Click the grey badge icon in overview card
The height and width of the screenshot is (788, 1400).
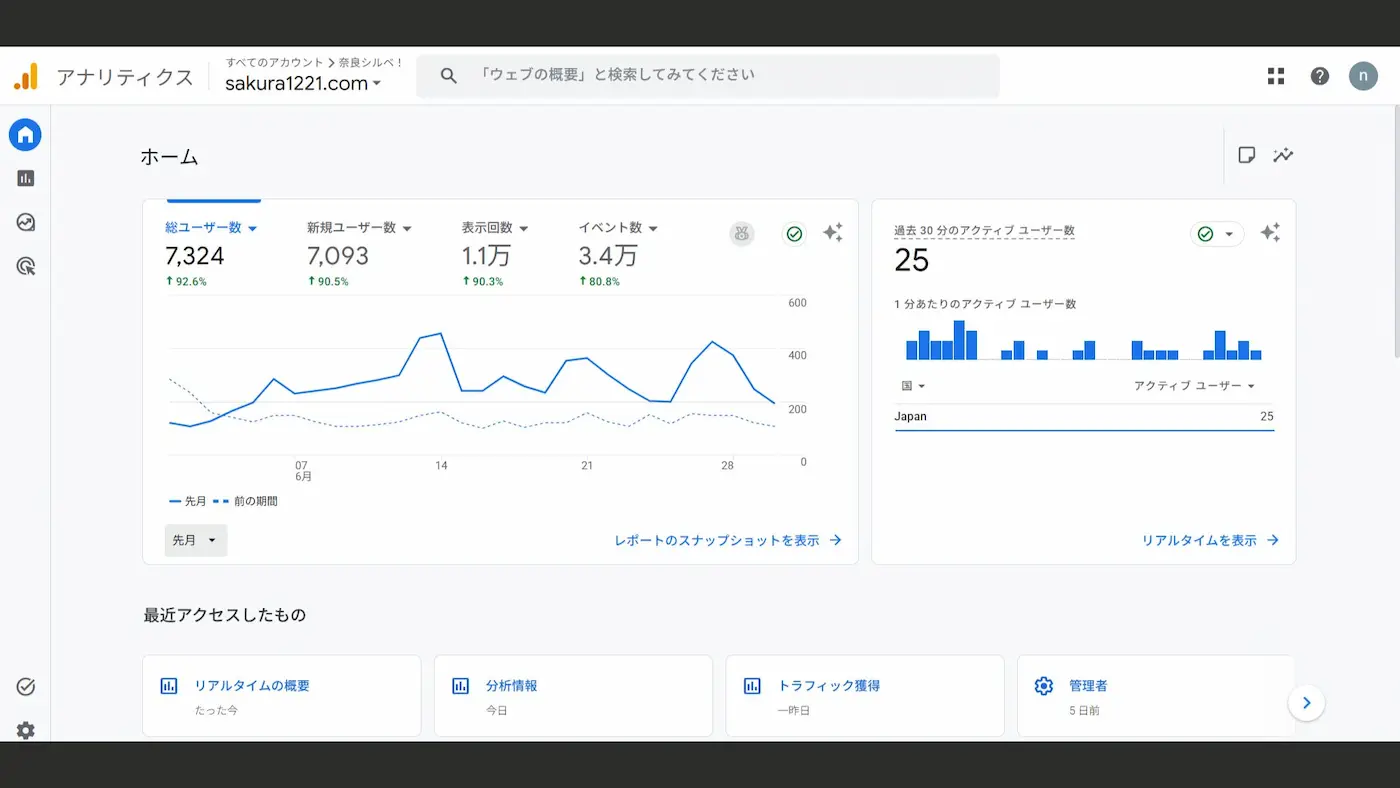(742, 234)
